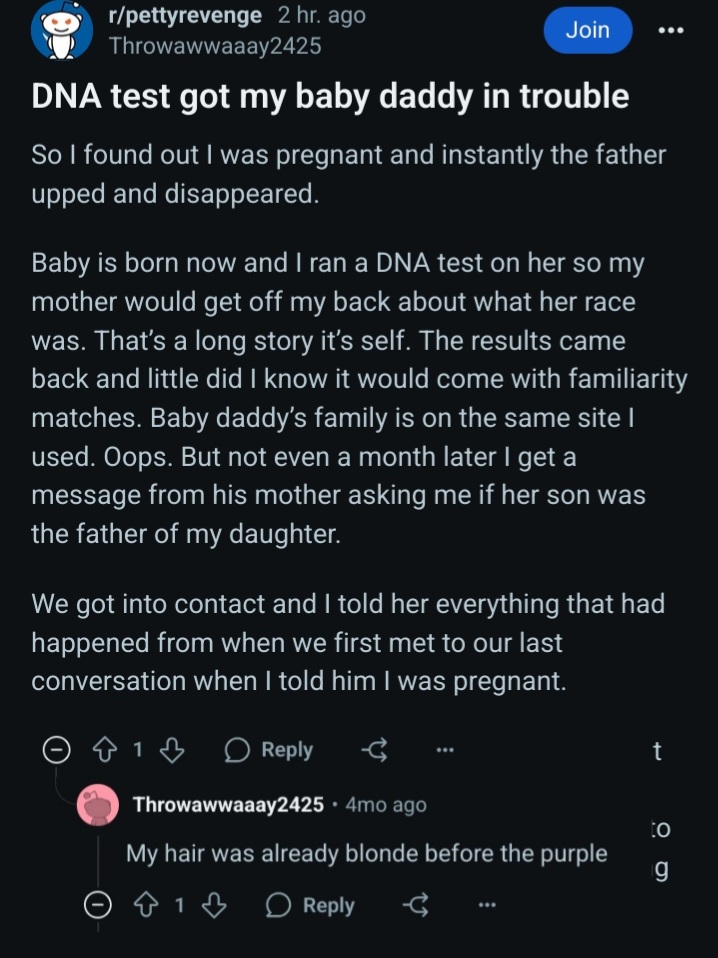Open the r/pettyrevenge subreddit avatar
Viewport: 718px width, 958px height.
click(62, 30)
